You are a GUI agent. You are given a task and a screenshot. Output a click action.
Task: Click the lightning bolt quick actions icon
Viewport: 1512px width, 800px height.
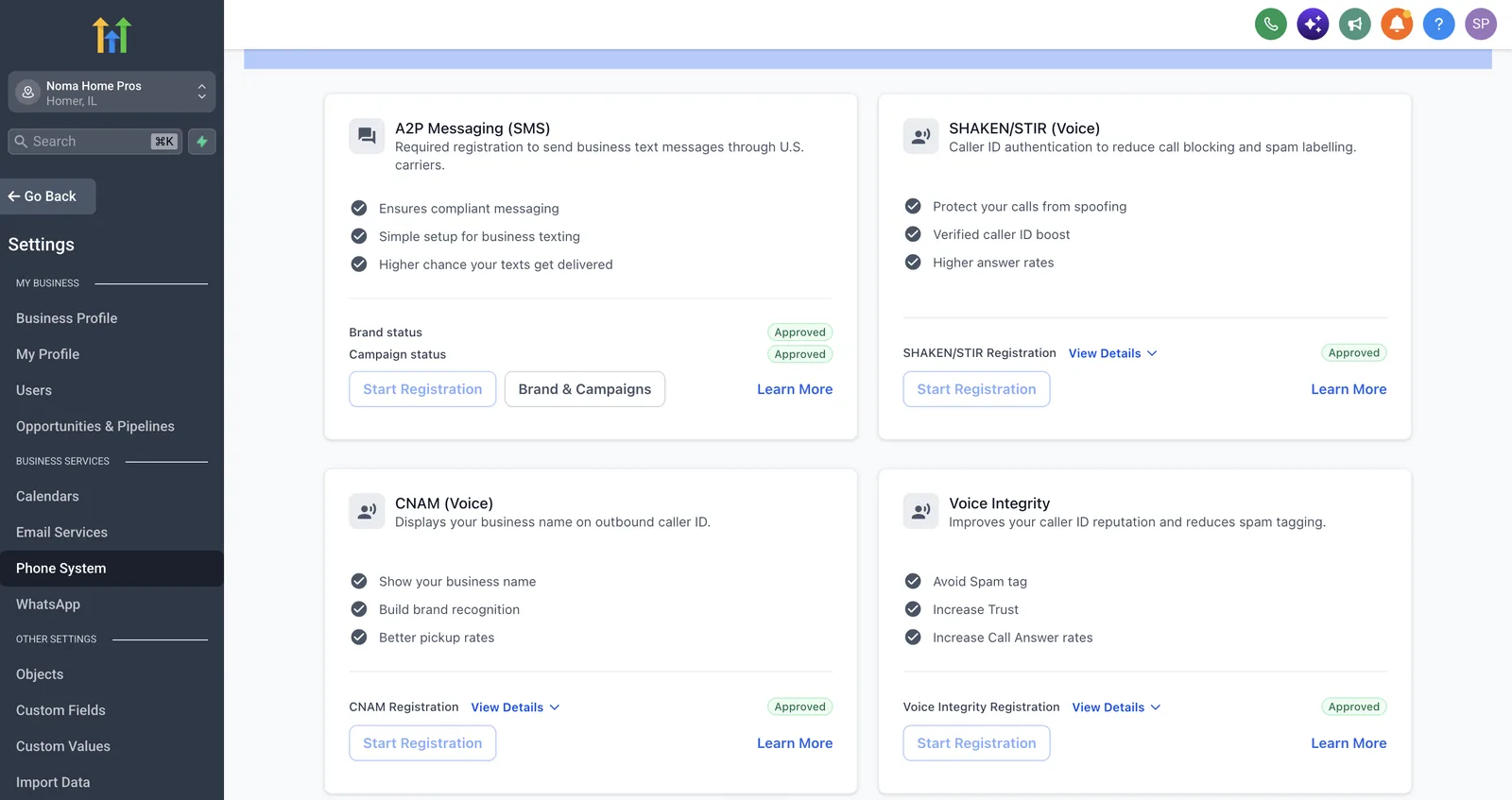tap(202, 142)
